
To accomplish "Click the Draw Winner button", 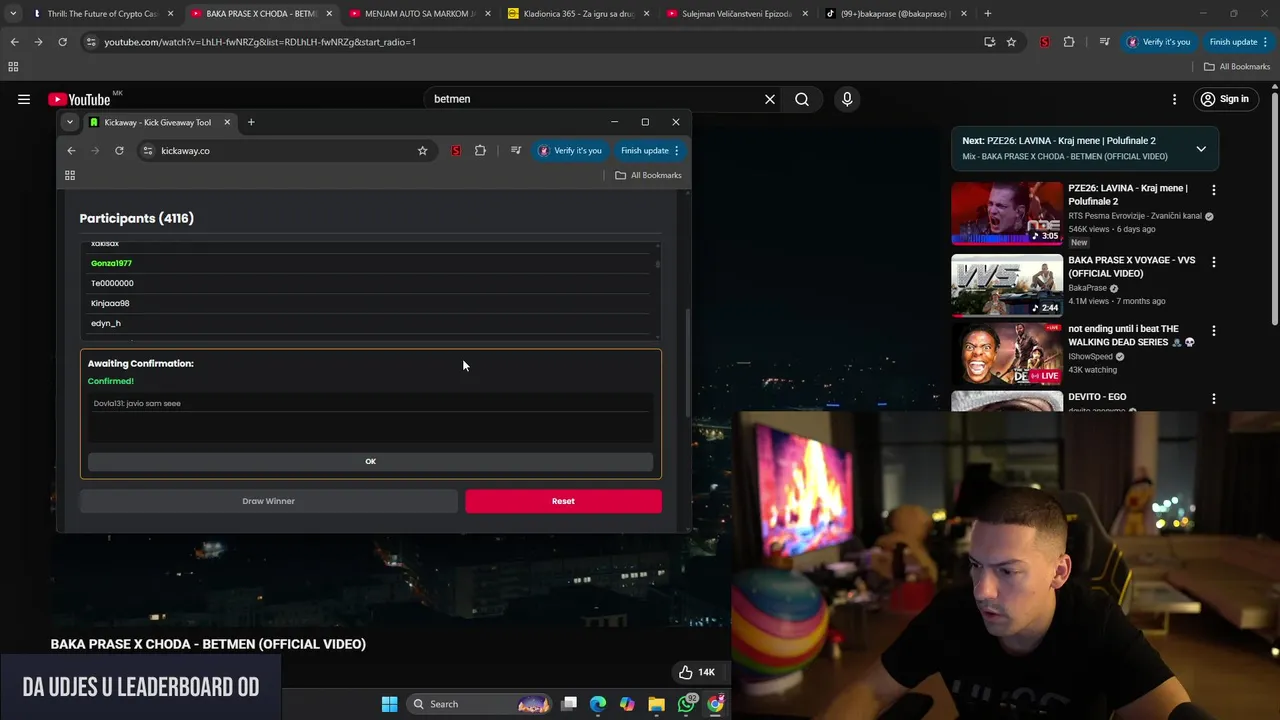I will (x=268, y=501).
